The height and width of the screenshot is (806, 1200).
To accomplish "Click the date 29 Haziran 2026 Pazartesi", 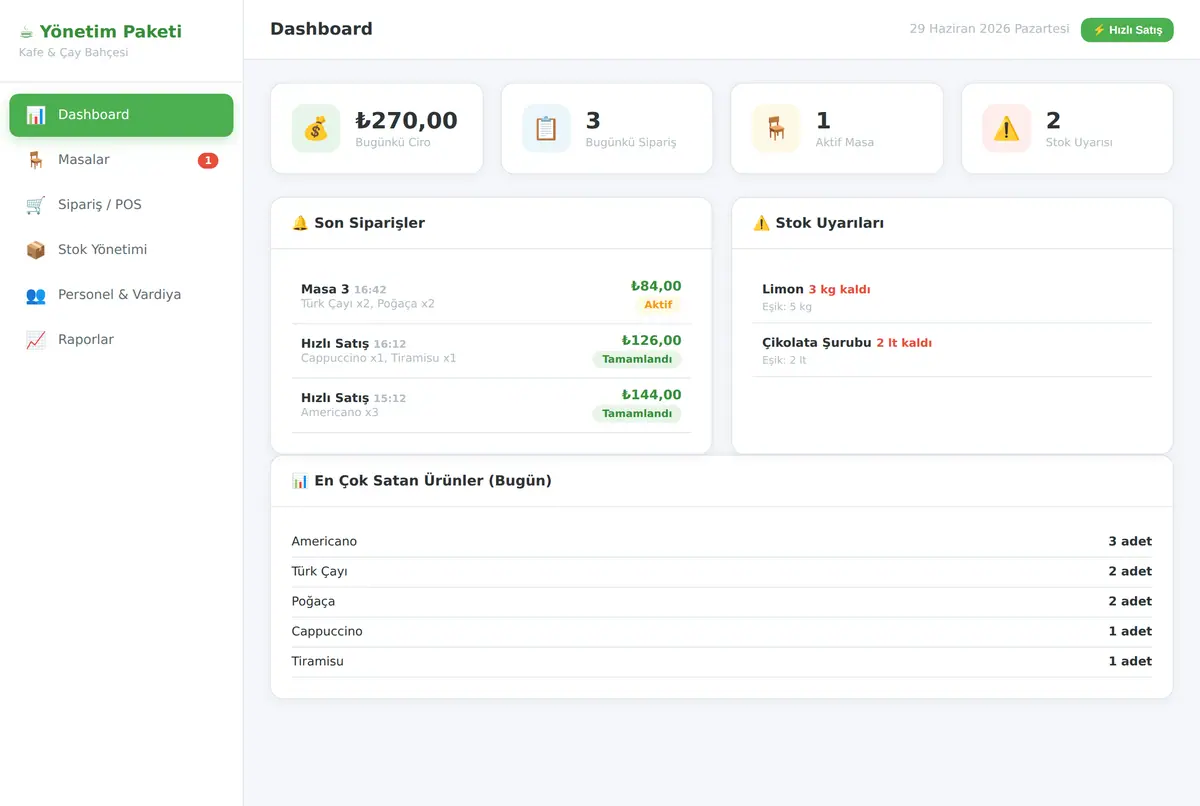I will 989,29.
